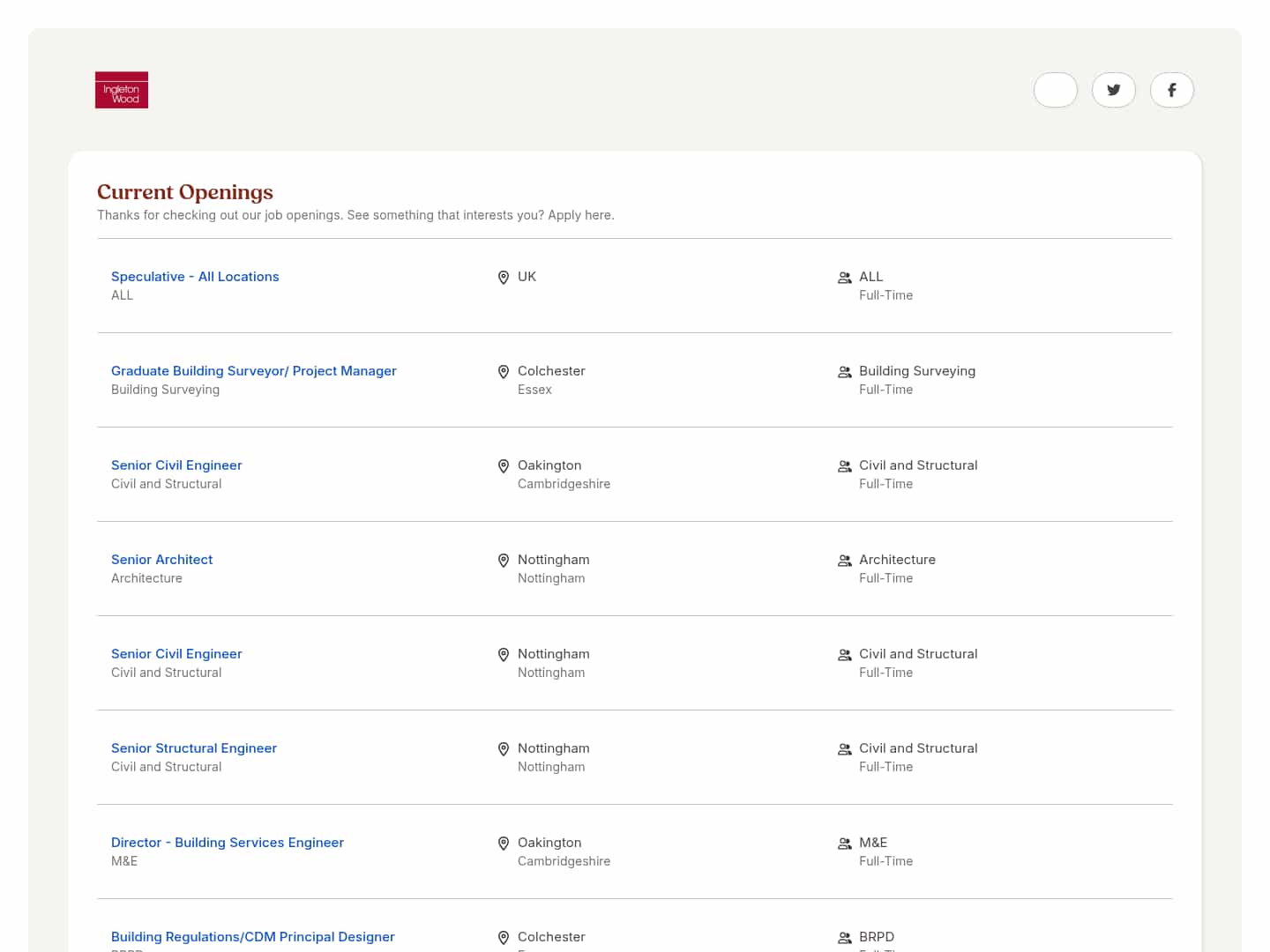Click the location pin beside Oakington, Cambridgeshire

click(504, 465)
